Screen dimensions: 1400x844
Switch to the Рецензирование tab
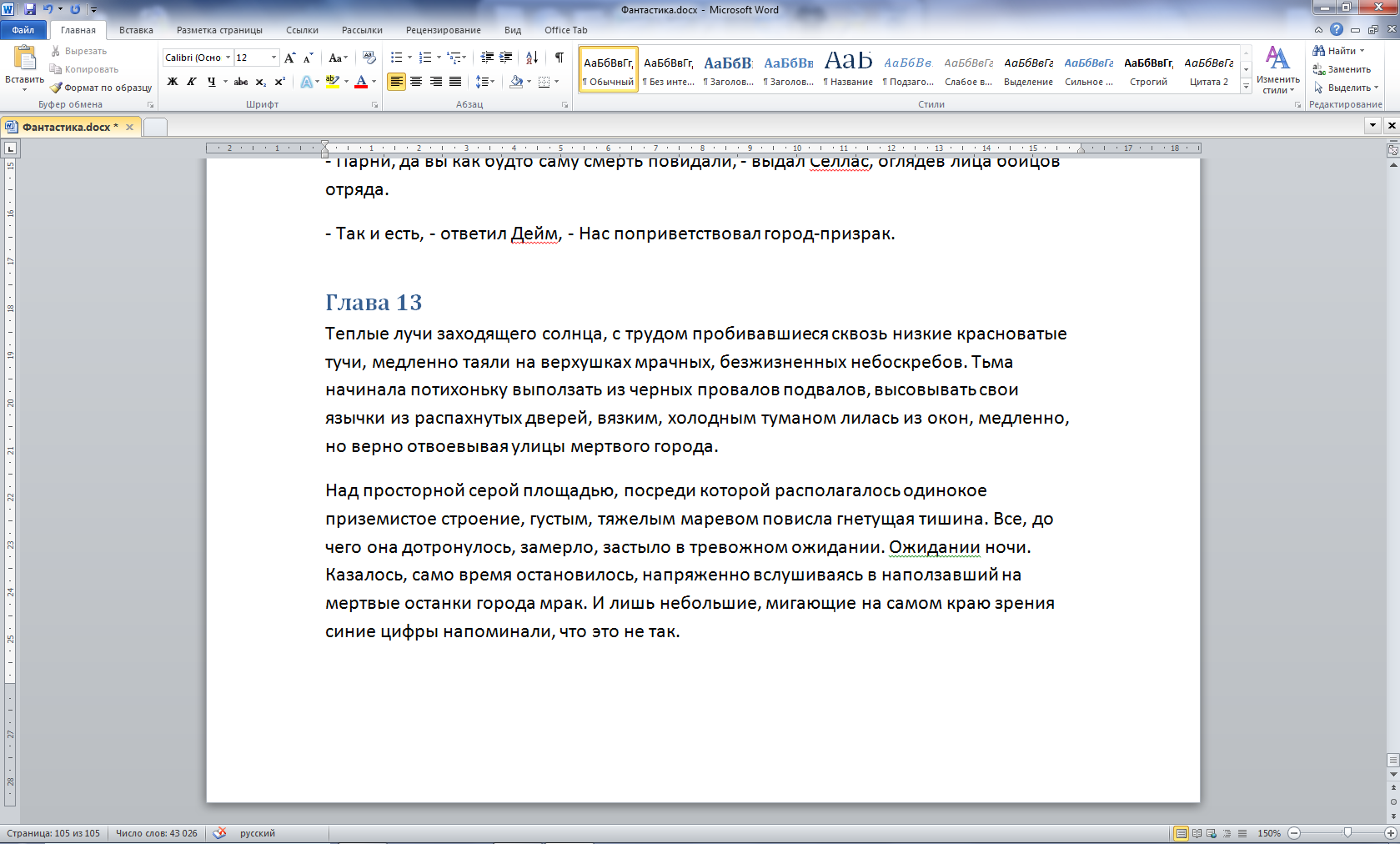click(443, 30)
